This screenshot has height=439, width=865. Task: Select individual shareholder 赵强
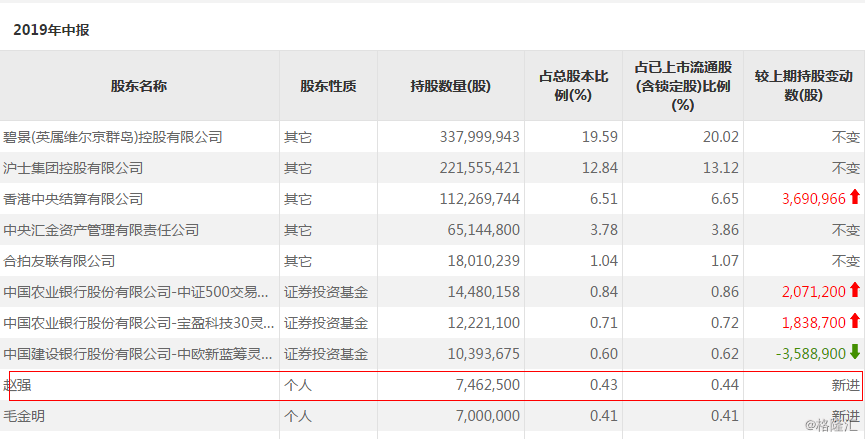click(x=17, y=385)
